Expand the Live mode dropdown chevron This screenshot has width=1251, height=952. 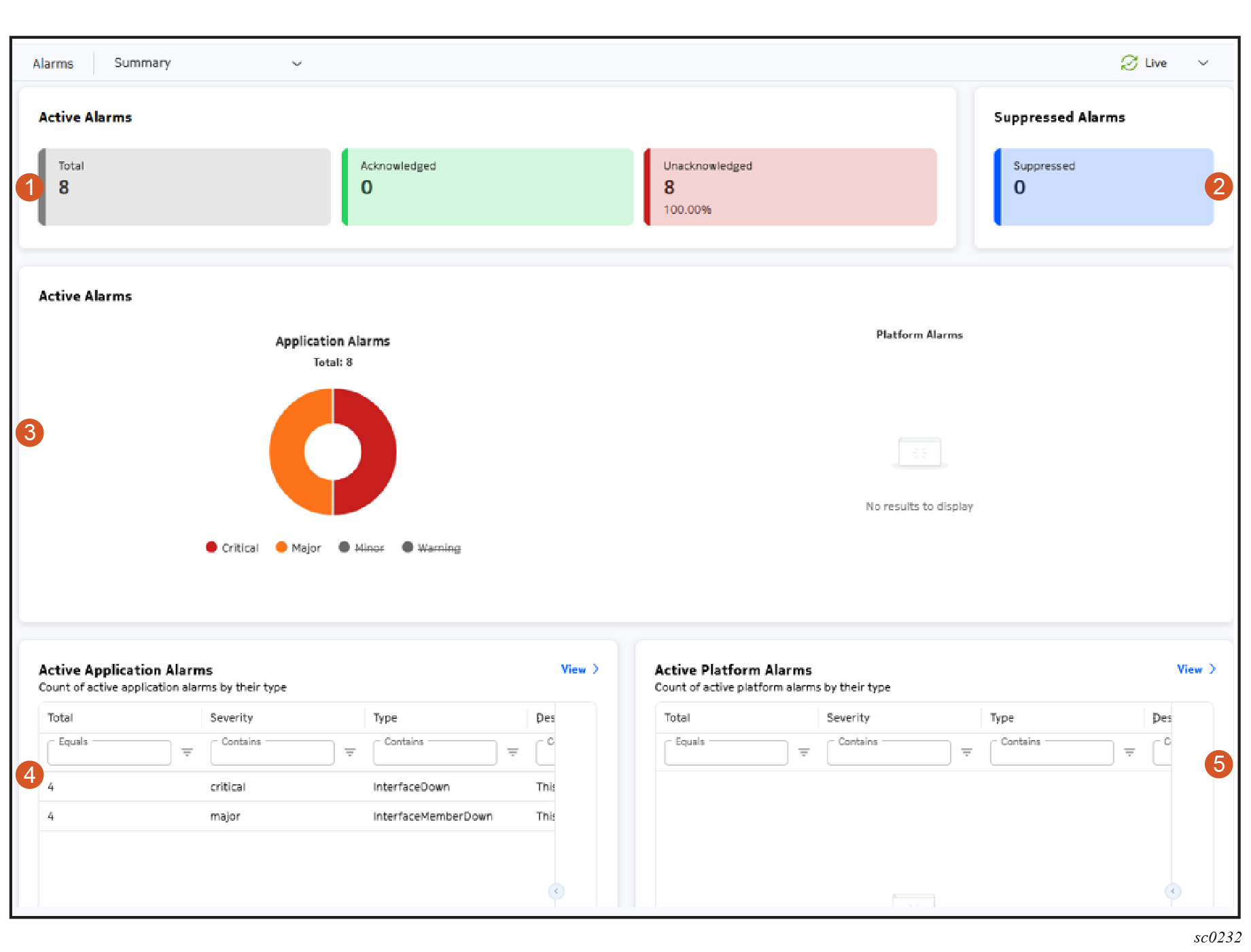point(1203,63)
